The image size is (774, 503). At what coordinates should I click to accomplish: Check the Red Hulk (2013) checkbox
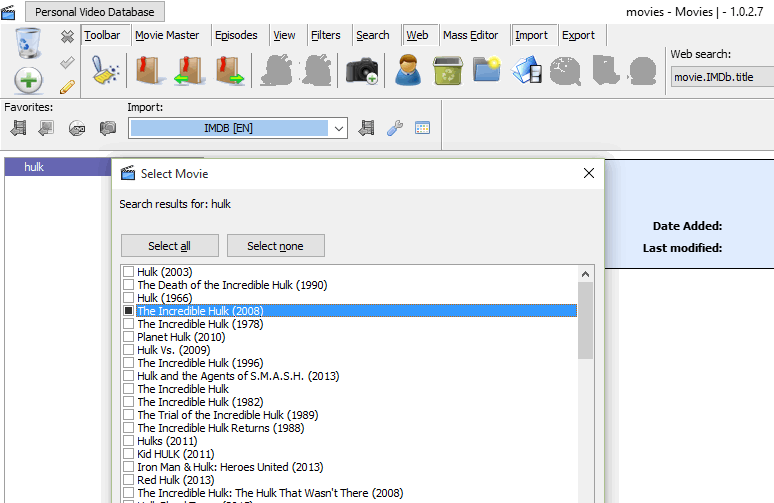point(129,480)
